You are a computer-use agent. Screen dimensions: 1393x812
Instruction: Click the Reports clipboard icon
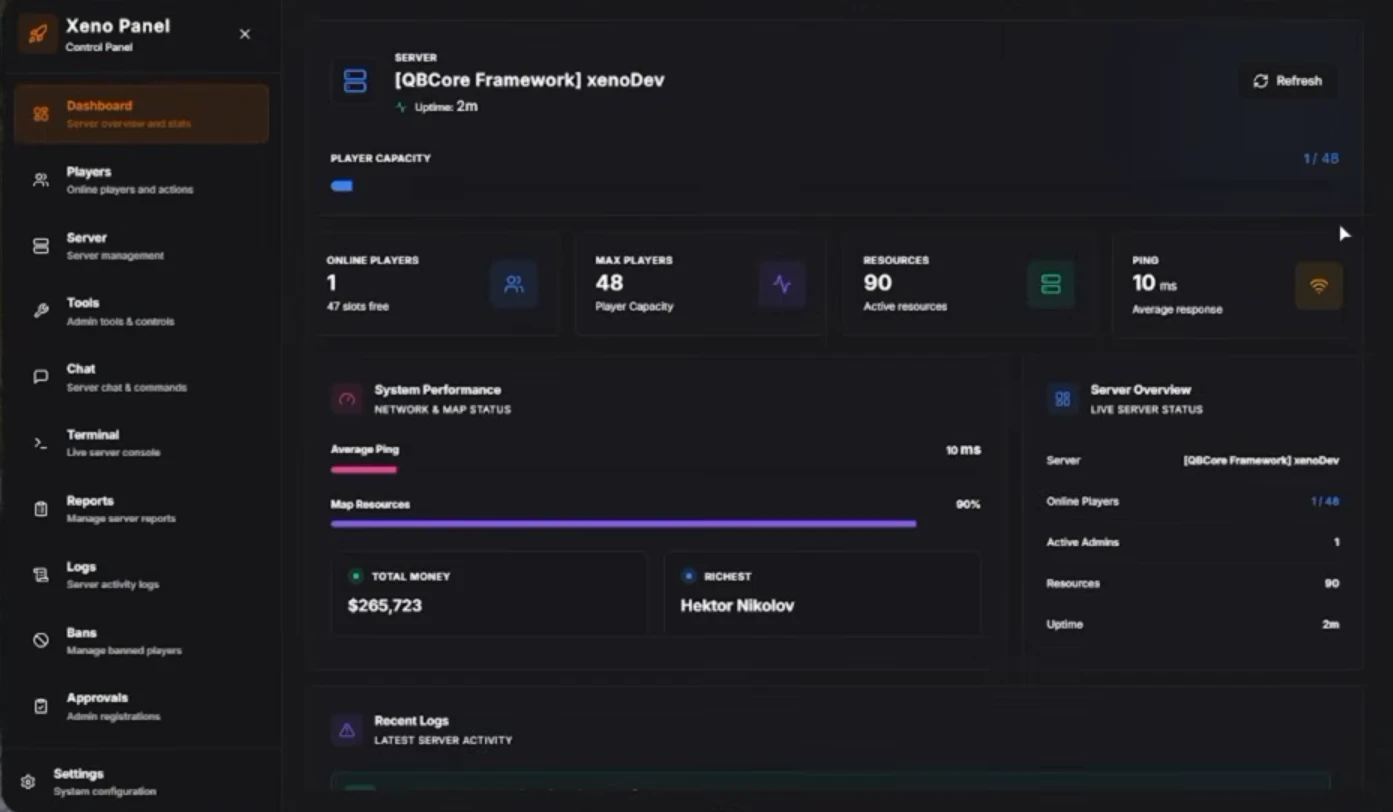[41, 509]
